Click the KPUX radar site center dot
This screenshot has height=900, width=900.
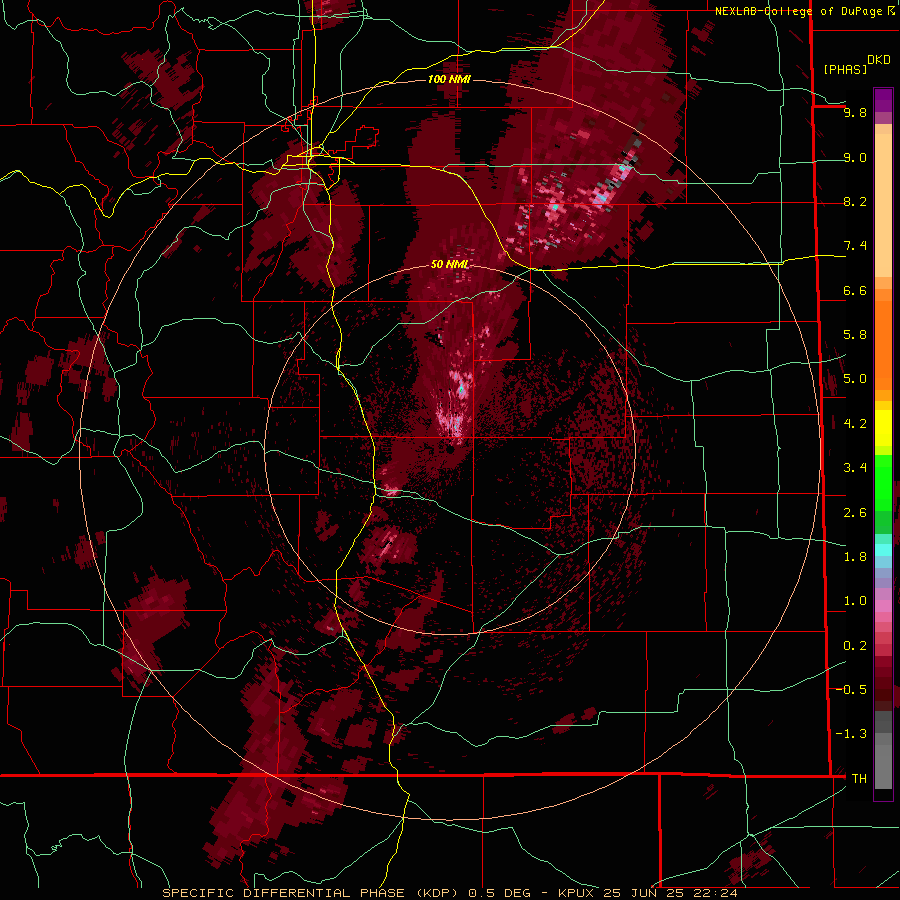tap(451, 450)
